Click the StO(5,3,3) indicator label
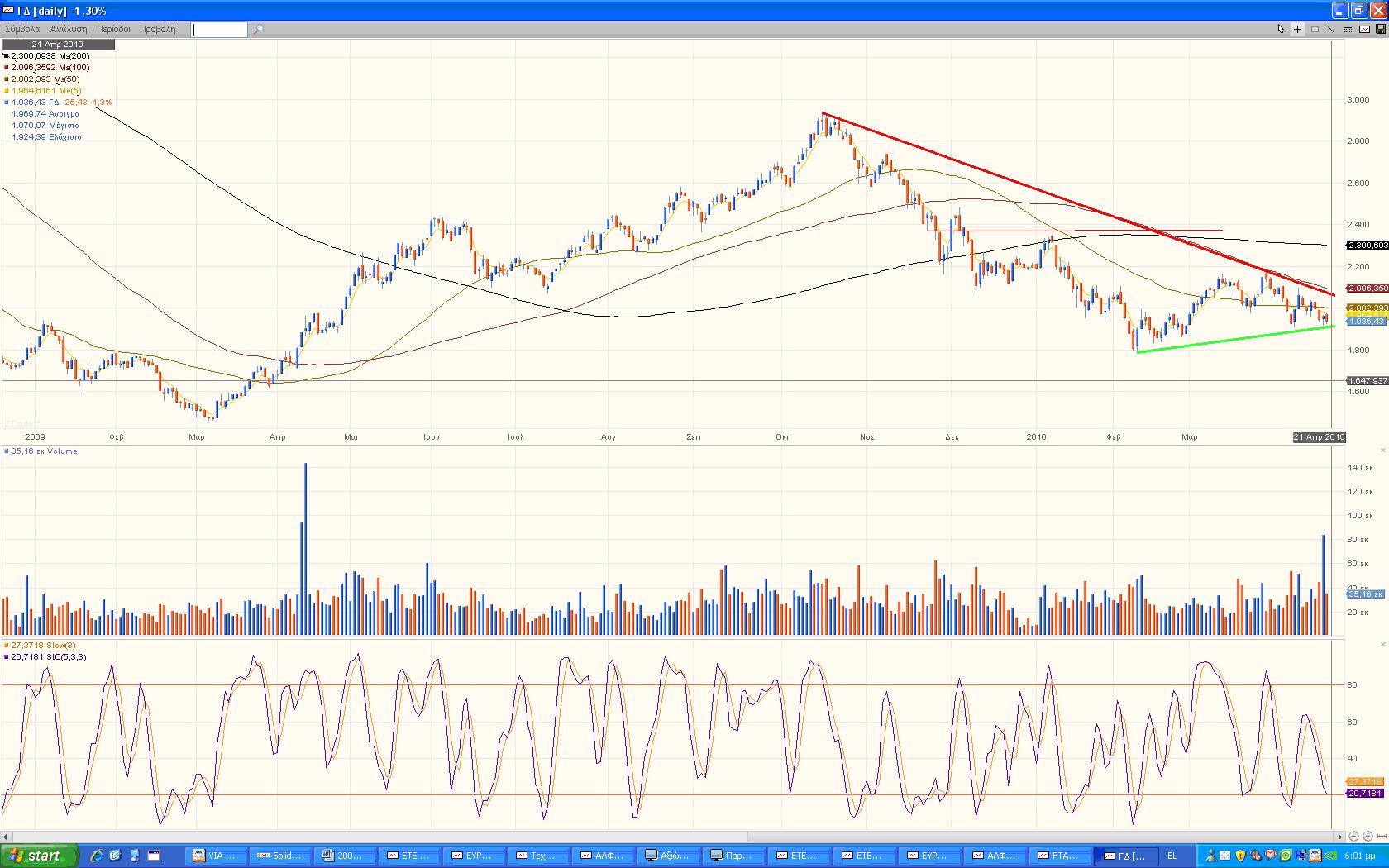This screenshot has height=868, width=1389. (x=46, y=657)
